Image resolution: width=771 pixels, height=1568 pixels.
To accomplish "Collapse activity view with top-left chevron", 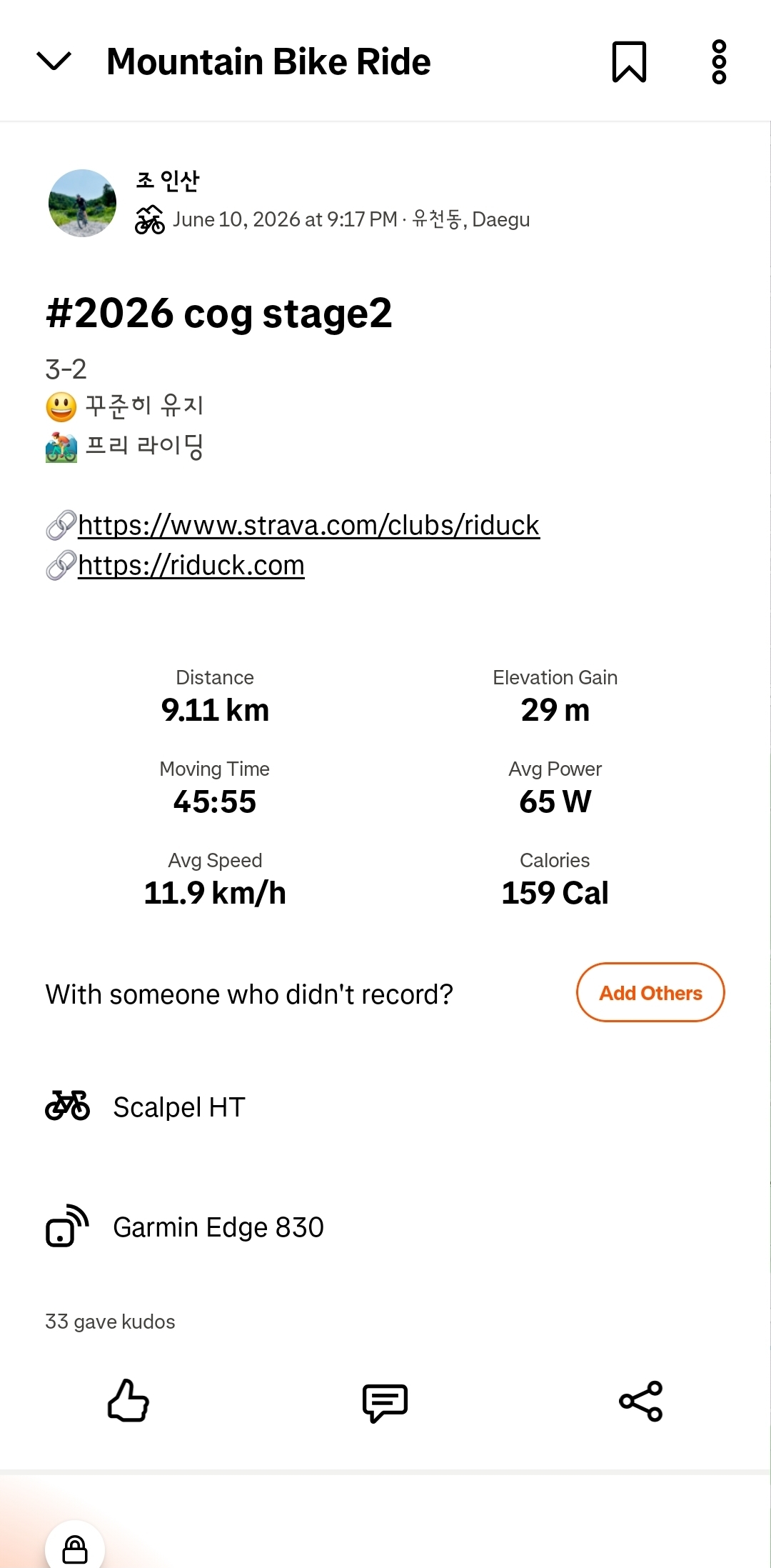I will point(54,61).
